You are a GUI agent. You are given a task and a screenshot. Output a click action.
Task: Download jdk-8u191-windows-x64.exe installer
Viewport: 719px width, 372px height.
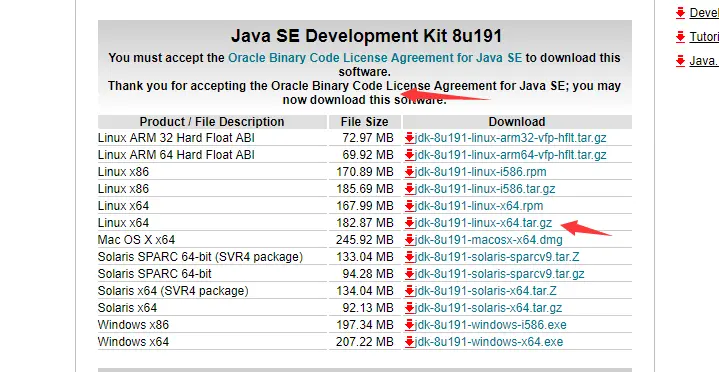coord(489,342)
